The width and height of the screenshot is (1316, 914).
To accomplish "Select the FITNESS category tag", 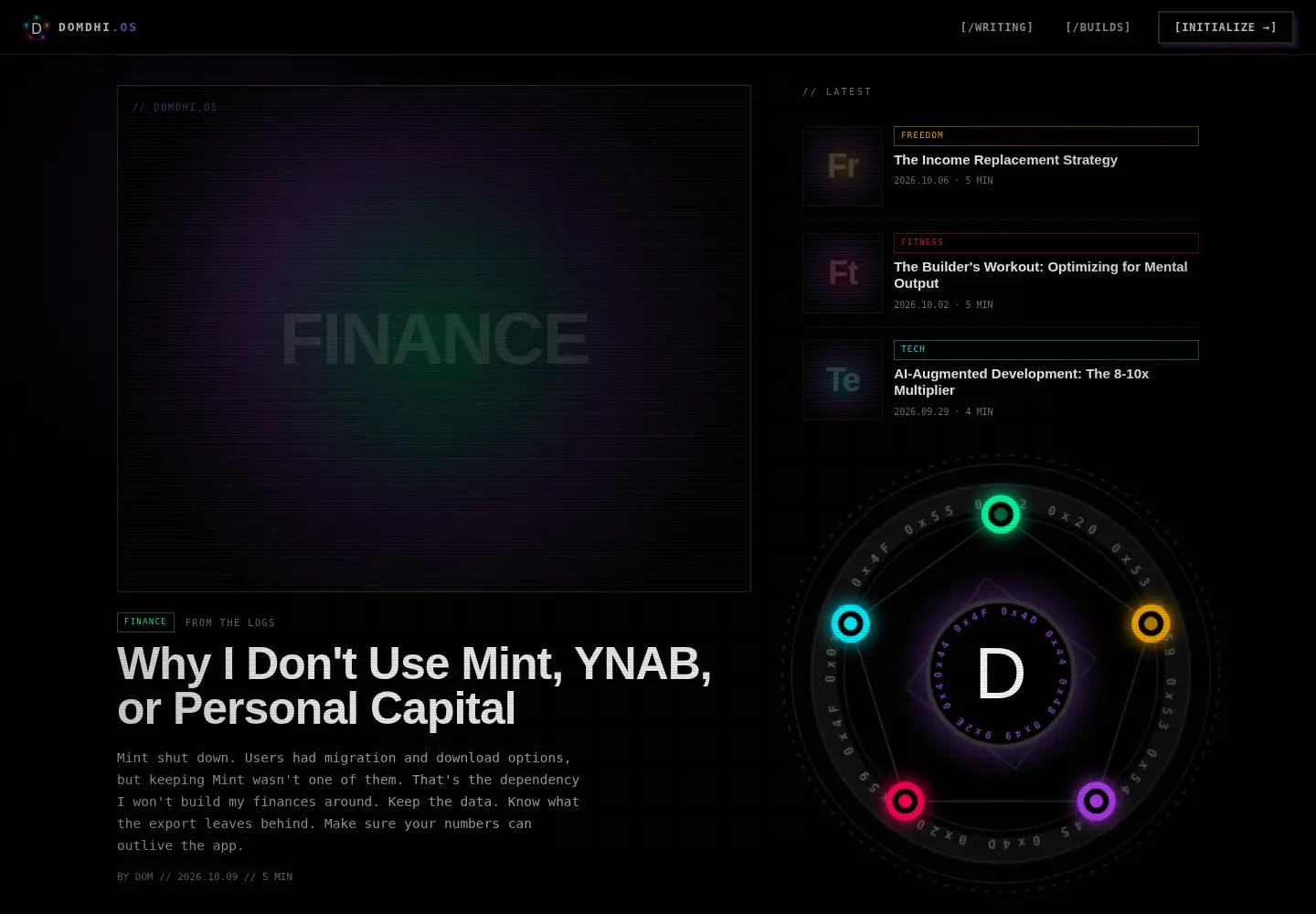I will [1046, 242].
